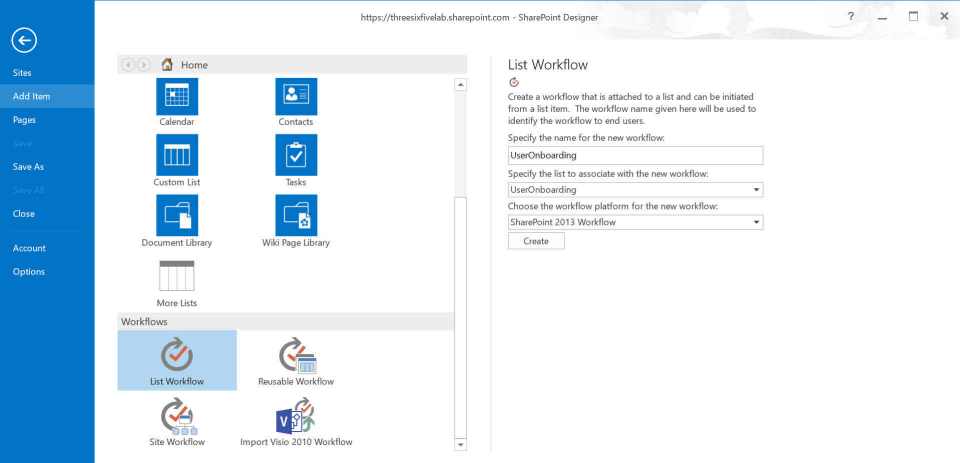Click the Document Library icon
The width and height of the screenshot is (960, 463).
(177, 215)
